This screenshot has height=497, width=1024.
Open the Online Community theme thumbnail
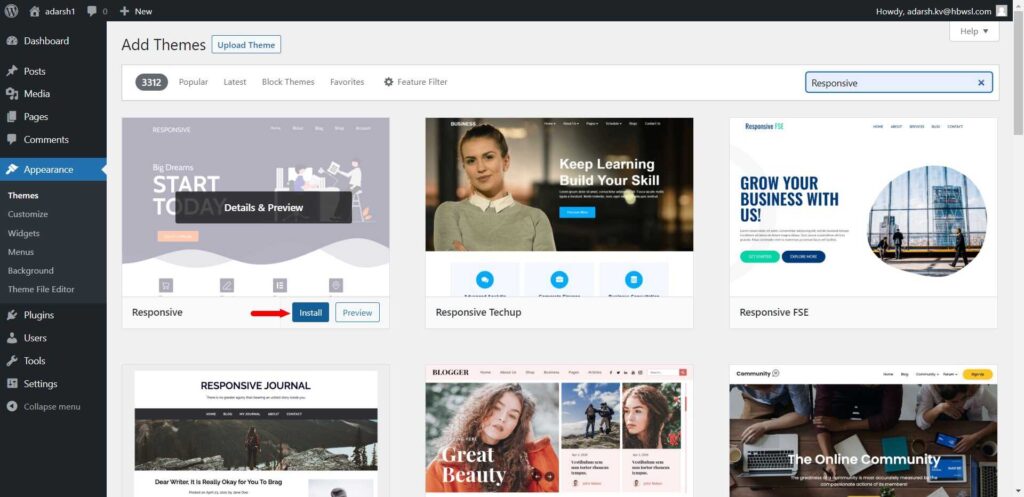(x=863, y=431)
